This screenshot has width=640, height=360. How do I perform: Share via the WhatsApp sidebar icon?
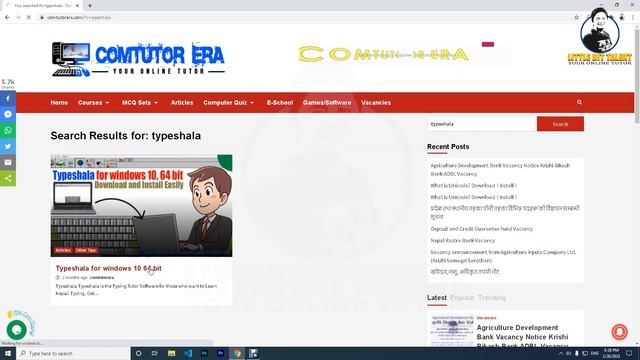coord(8,130)
